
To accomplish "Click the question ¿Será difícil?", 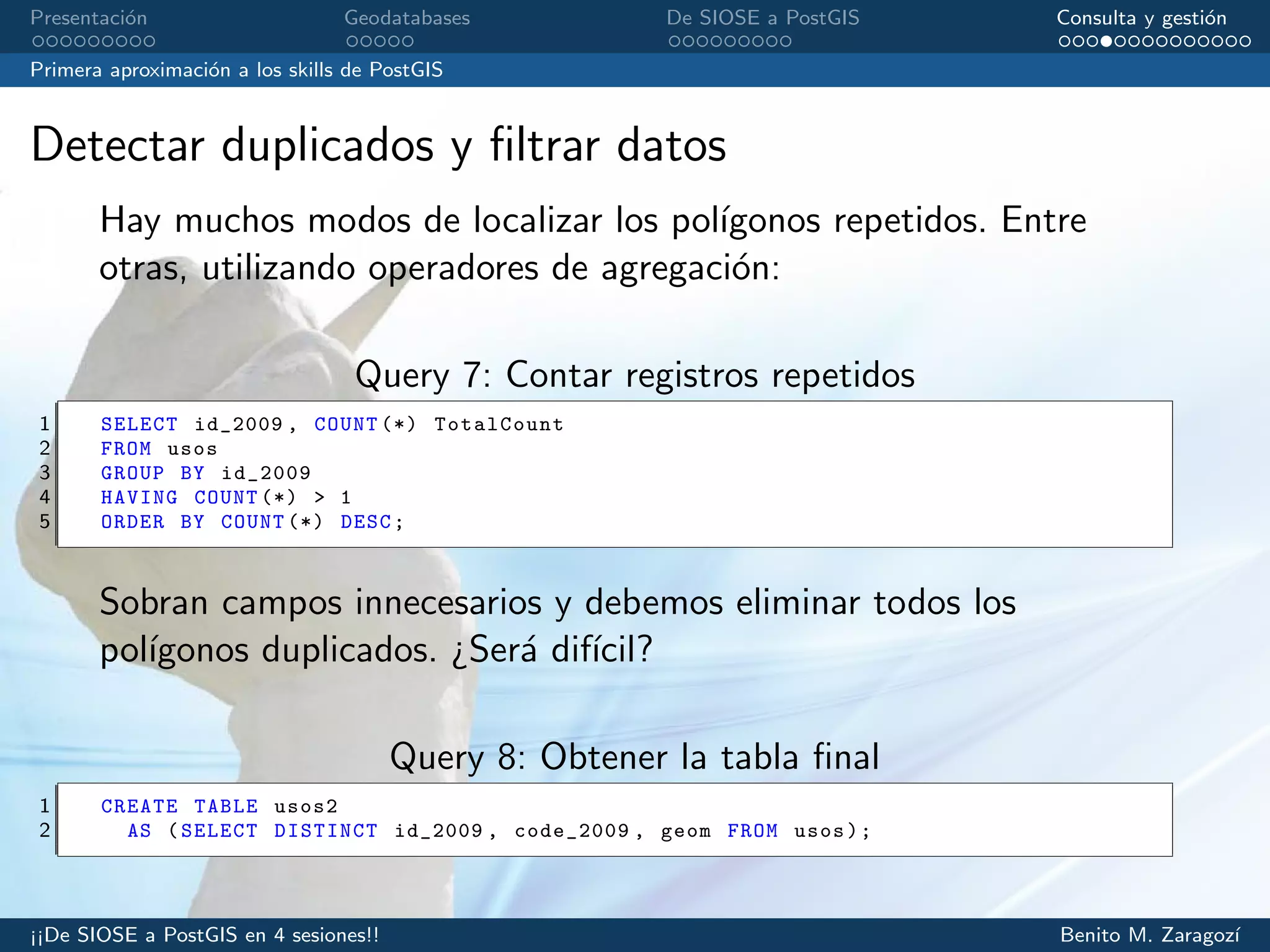I will coord(552,650).
